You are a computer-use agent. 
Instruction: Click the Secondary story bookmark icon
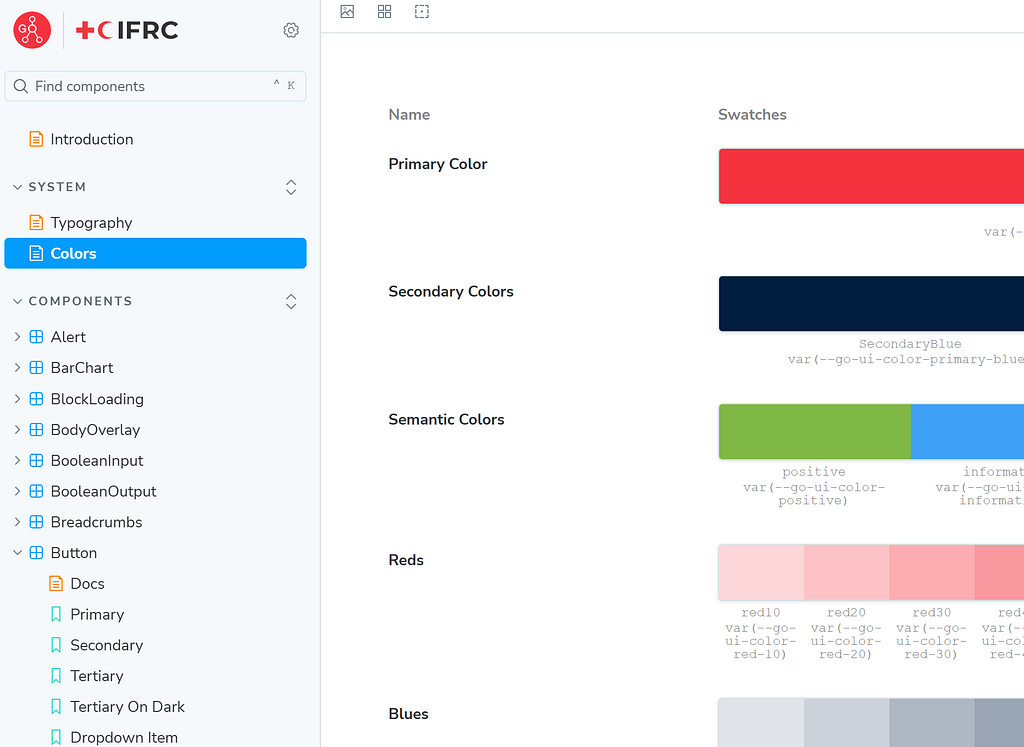pos(56,645)
